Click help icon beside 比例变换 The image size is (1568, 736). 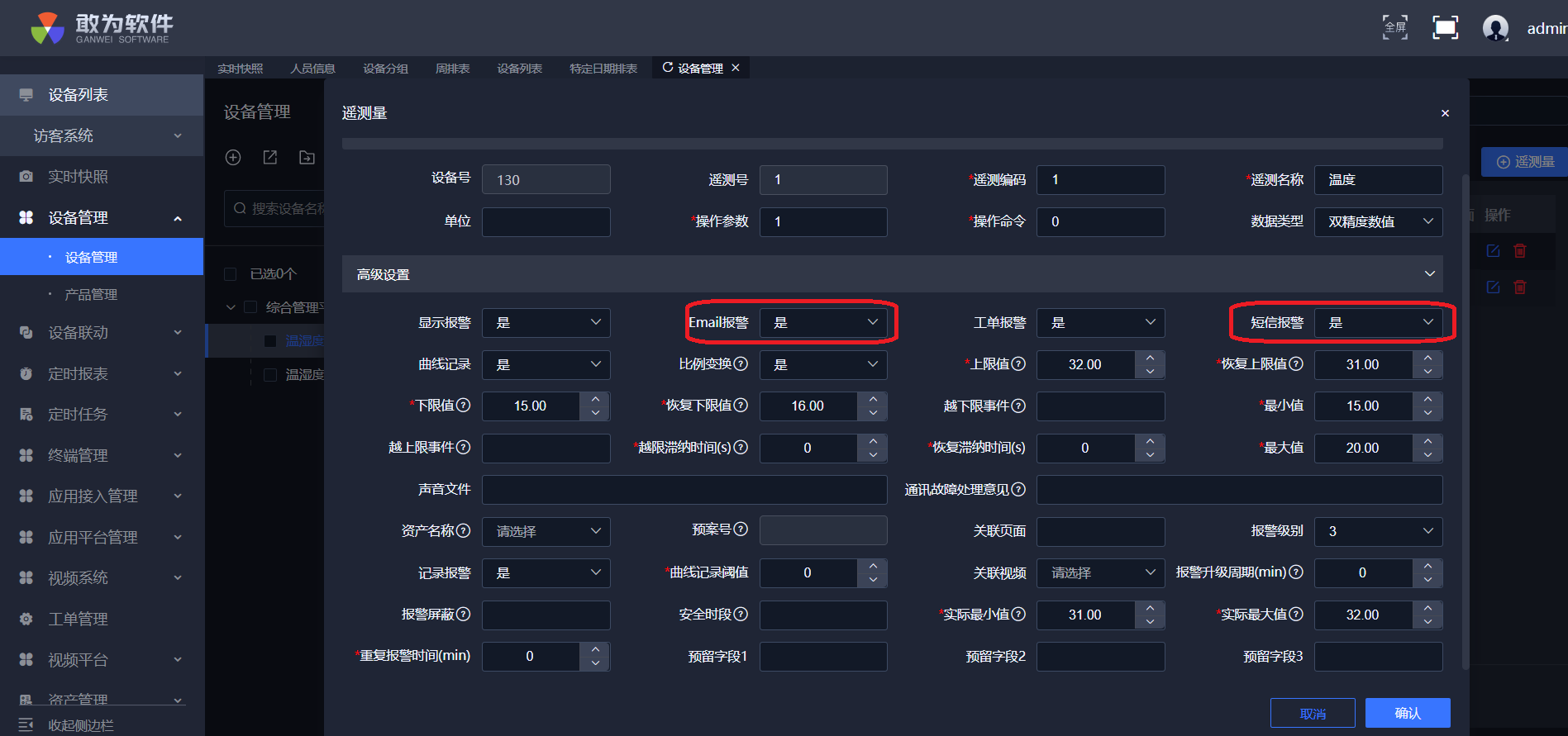[741, 363]
